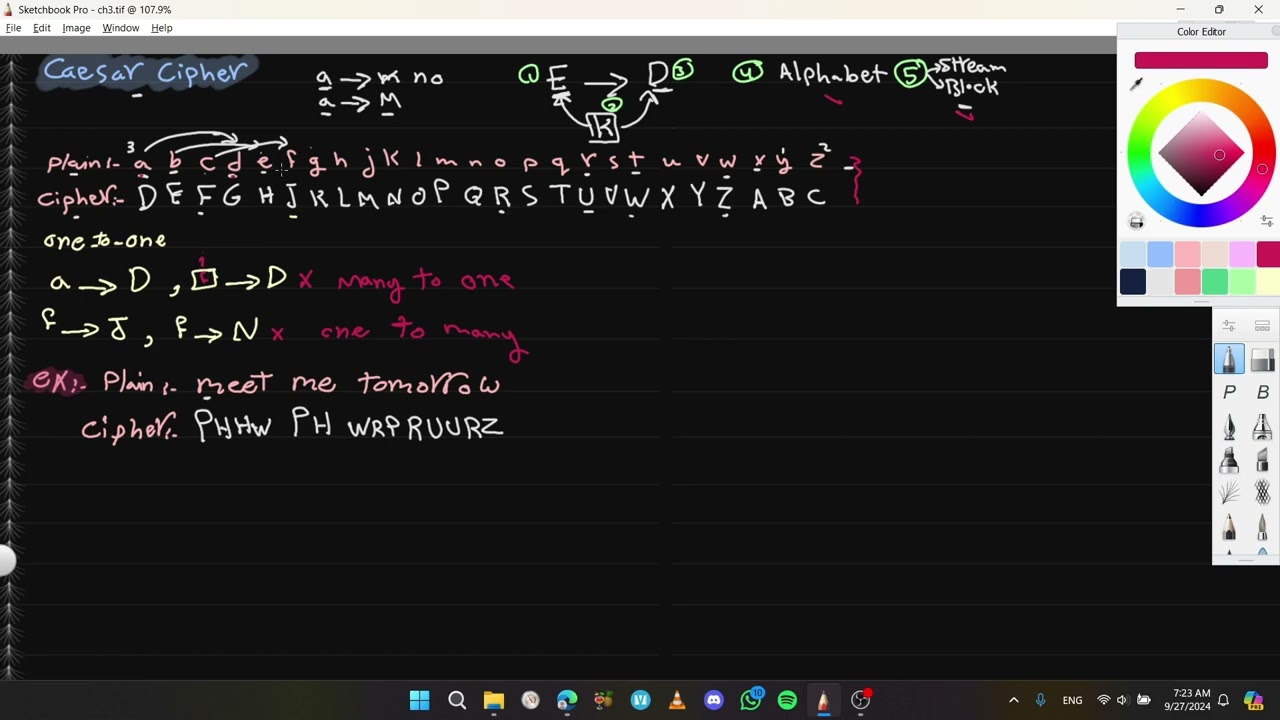Open Microsoft Edge from taskbar

pos(567,700)
